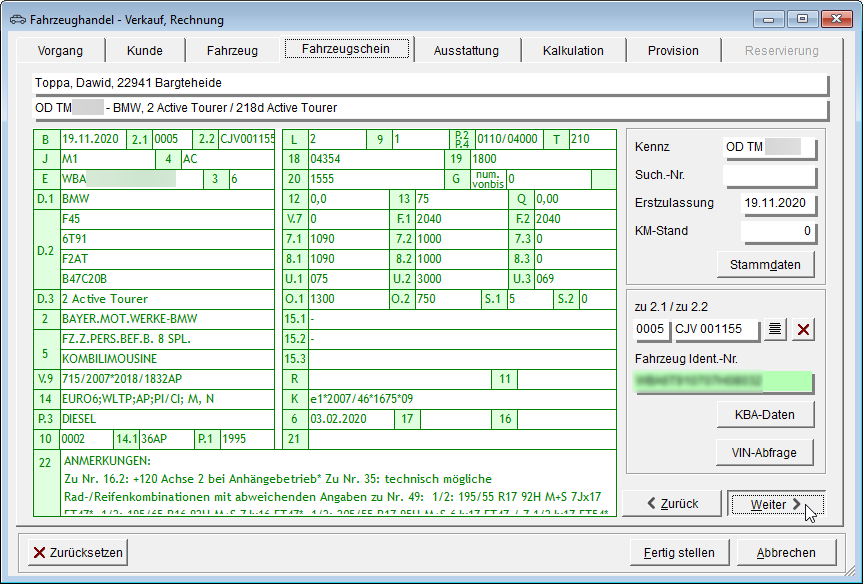Run the VIN-Abfrage
Screen dimensions: 863x584
764,452
